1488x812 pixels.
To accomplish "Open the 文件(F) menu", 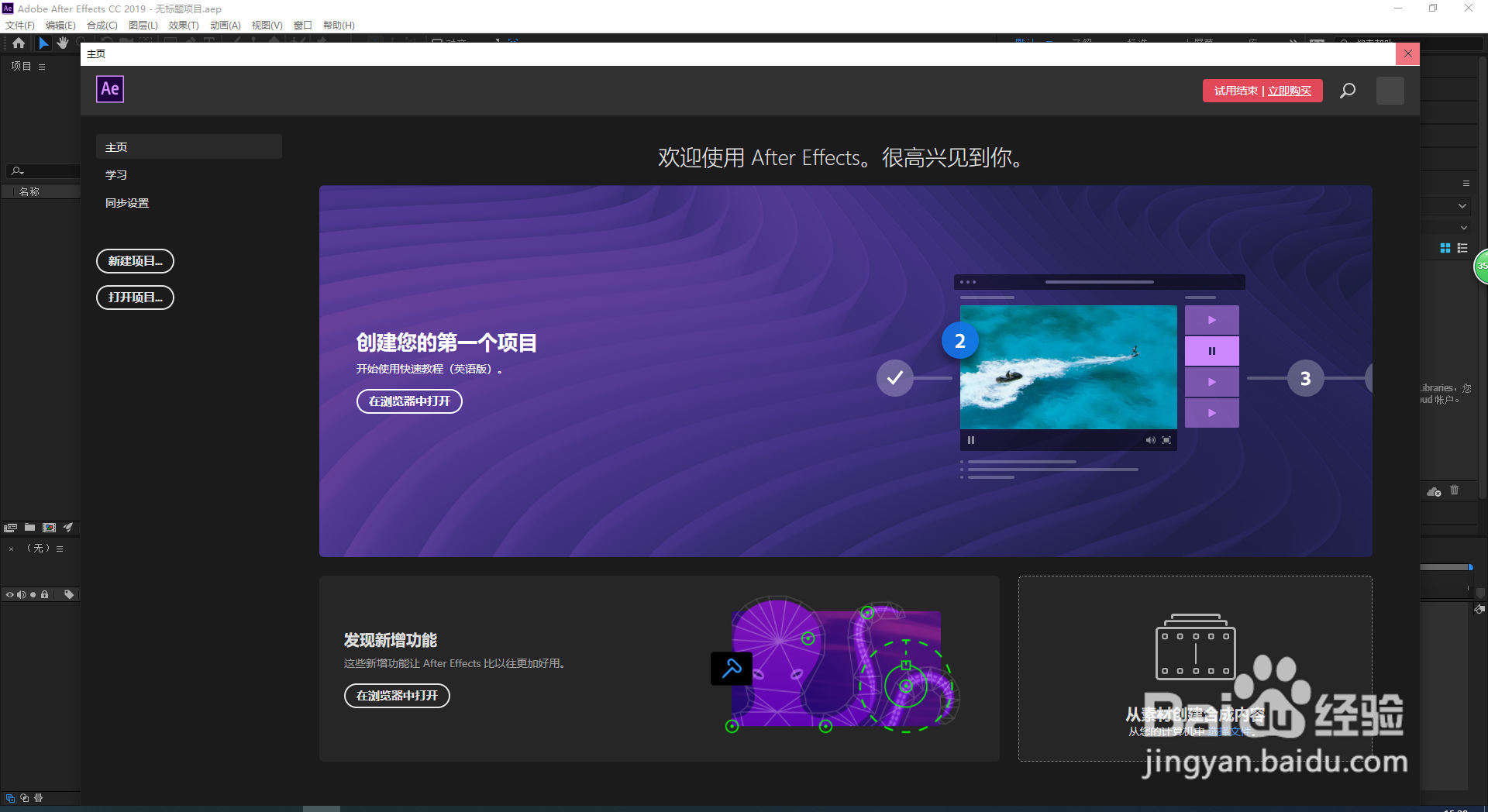I will point(20,26).
